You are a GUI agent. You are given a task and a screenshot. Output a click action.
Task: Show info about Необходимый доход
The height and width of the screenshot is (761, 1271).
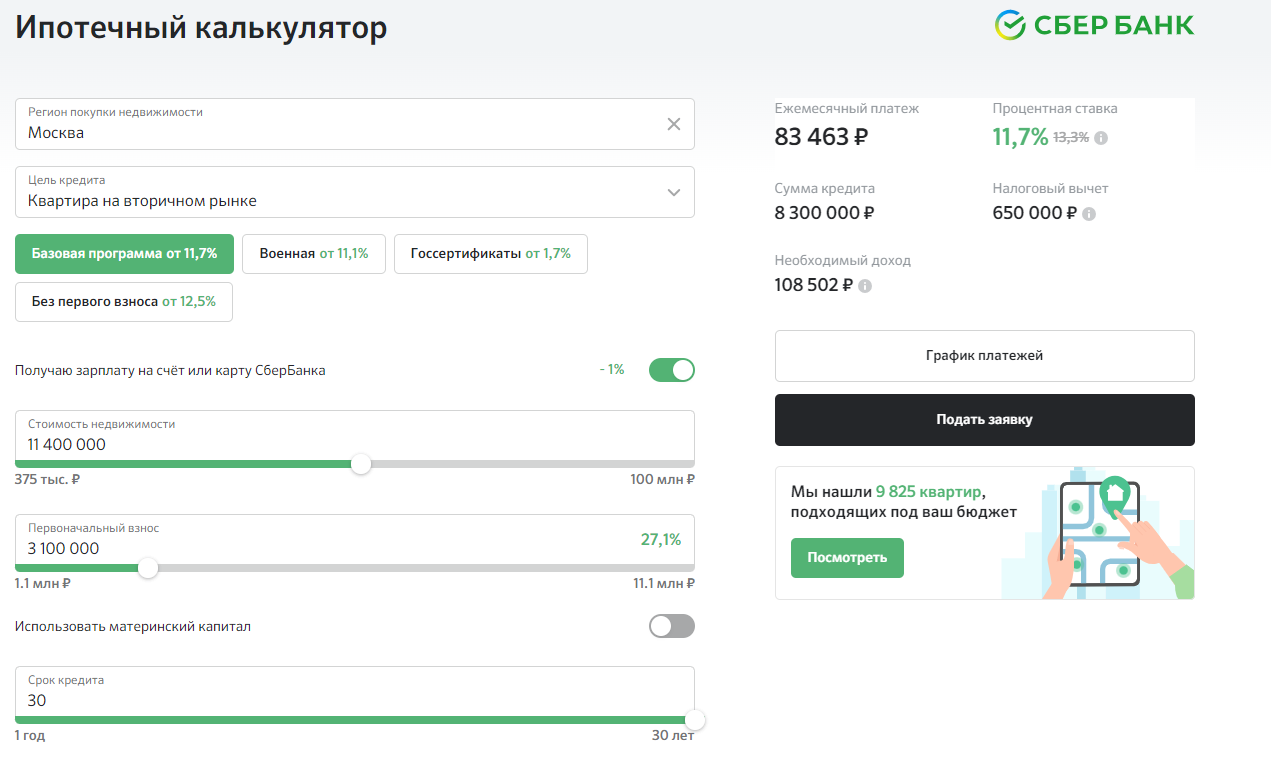point(865,286)
